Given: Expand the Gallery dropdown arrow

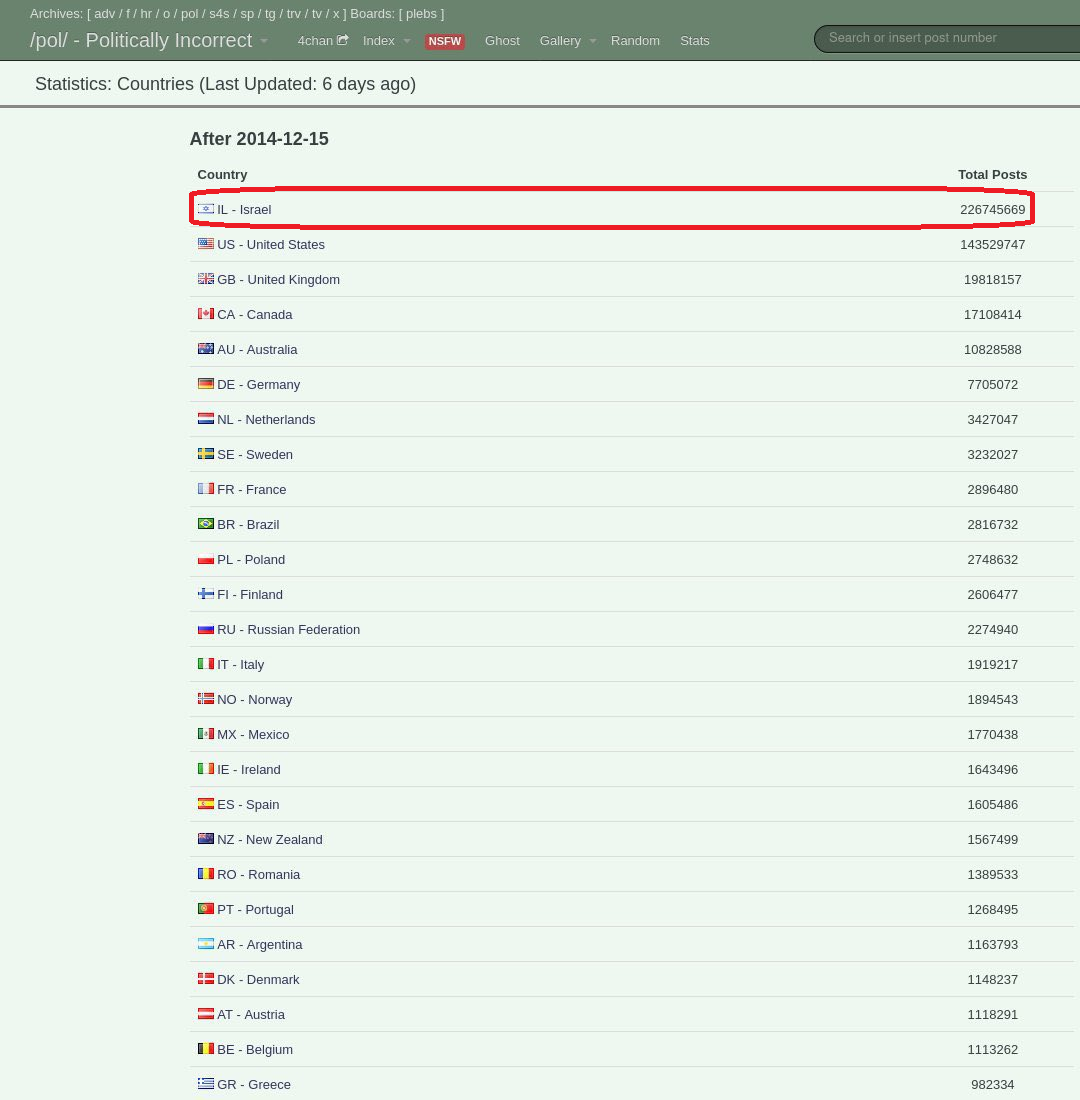Looking at the screenshot, I should click(x=592, y=41).
